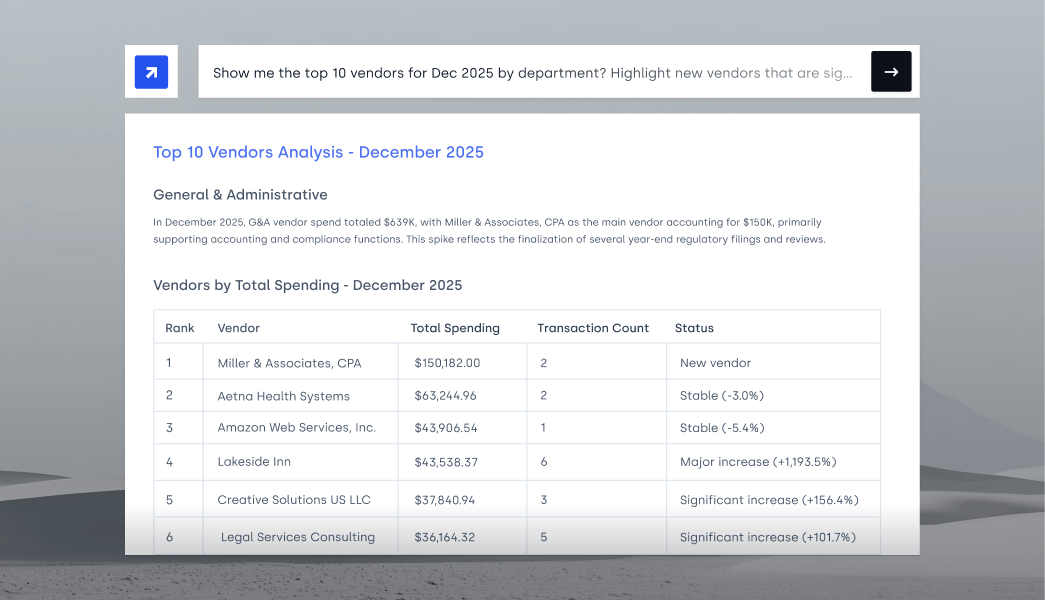Image resolution: width=1045 pixels, height=600 pixels.
Task: Select Legal Services Consulting vendor
Action: coord(298,537)
